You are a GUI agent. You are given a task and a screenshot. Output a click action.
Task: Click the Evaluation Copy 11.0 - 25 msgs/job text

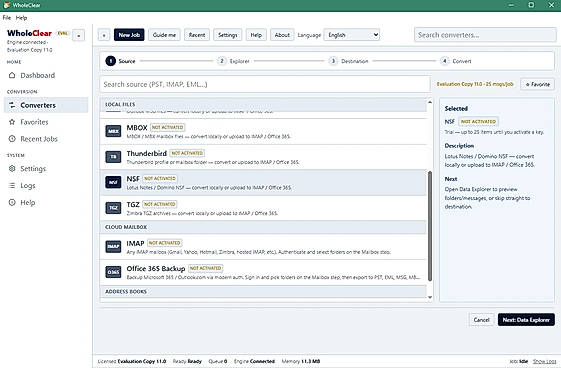[475, 84]
